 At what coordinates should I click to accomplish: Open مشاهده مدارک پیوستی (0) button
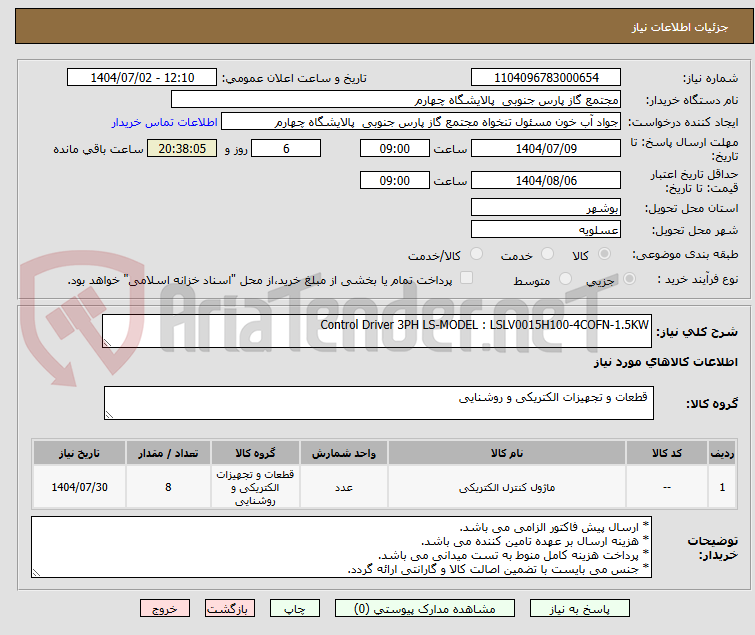(425, 609)
